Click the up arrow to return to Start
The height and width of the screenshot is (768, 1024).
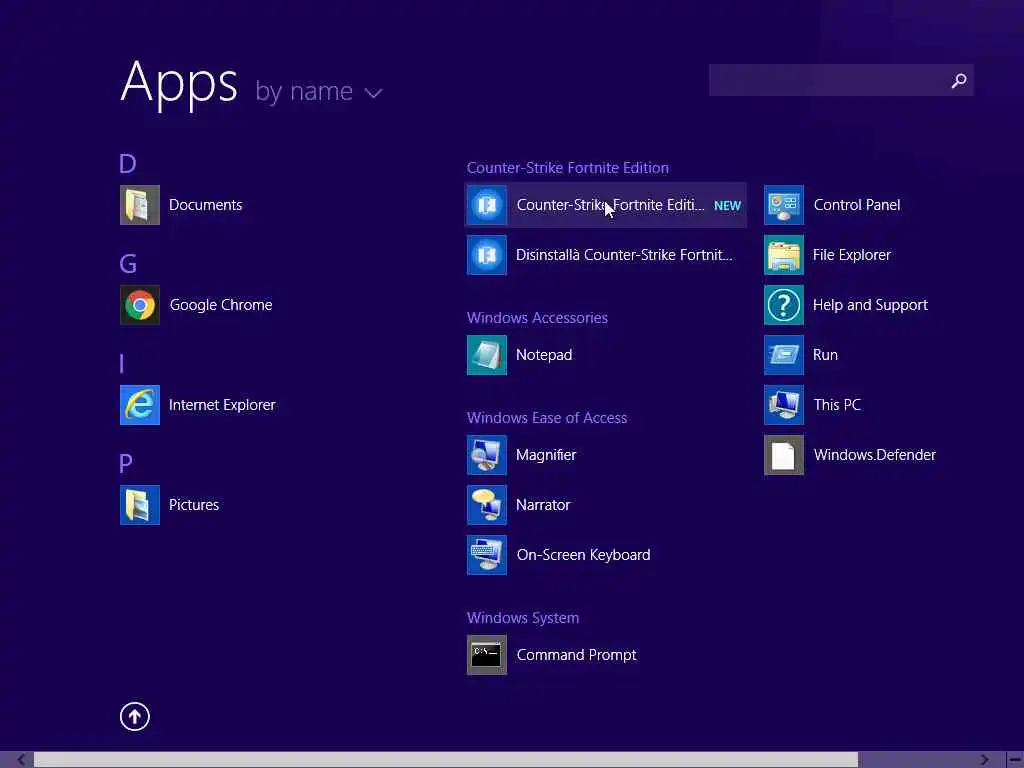[135, 716]
